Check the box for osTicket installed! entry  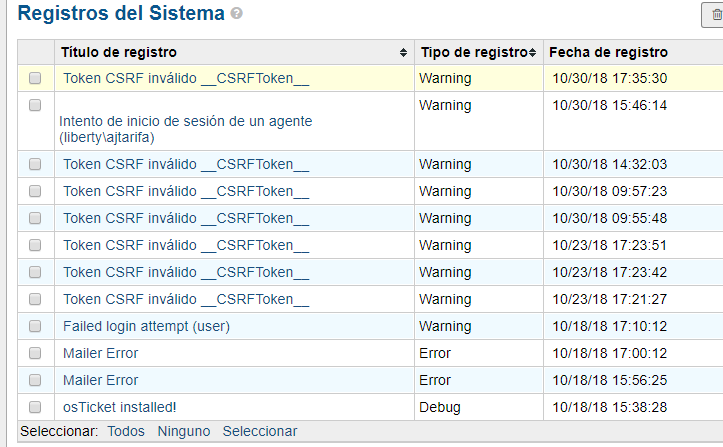pos(35,407)
